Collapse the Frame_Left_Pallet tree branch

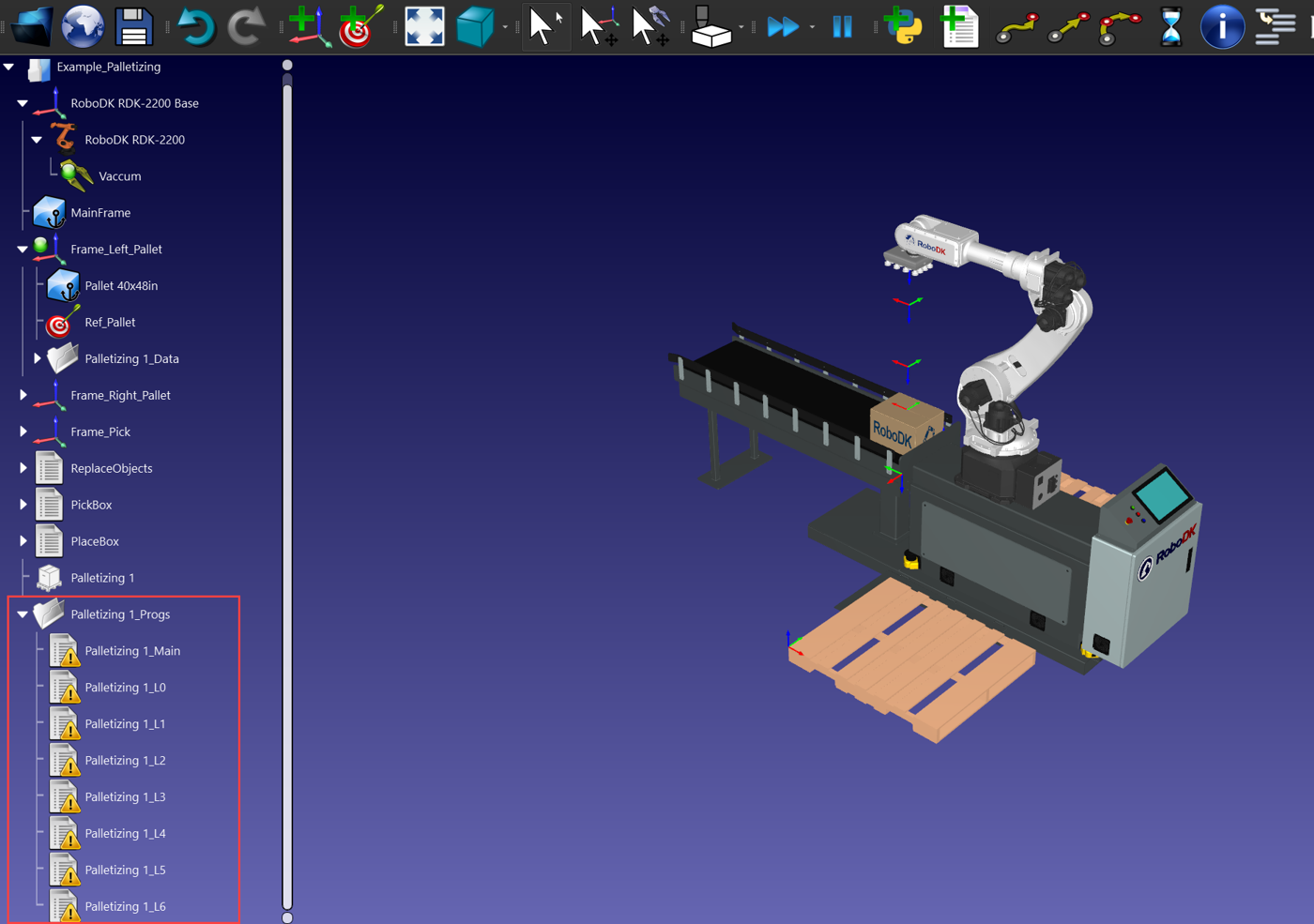pos(23,249)
